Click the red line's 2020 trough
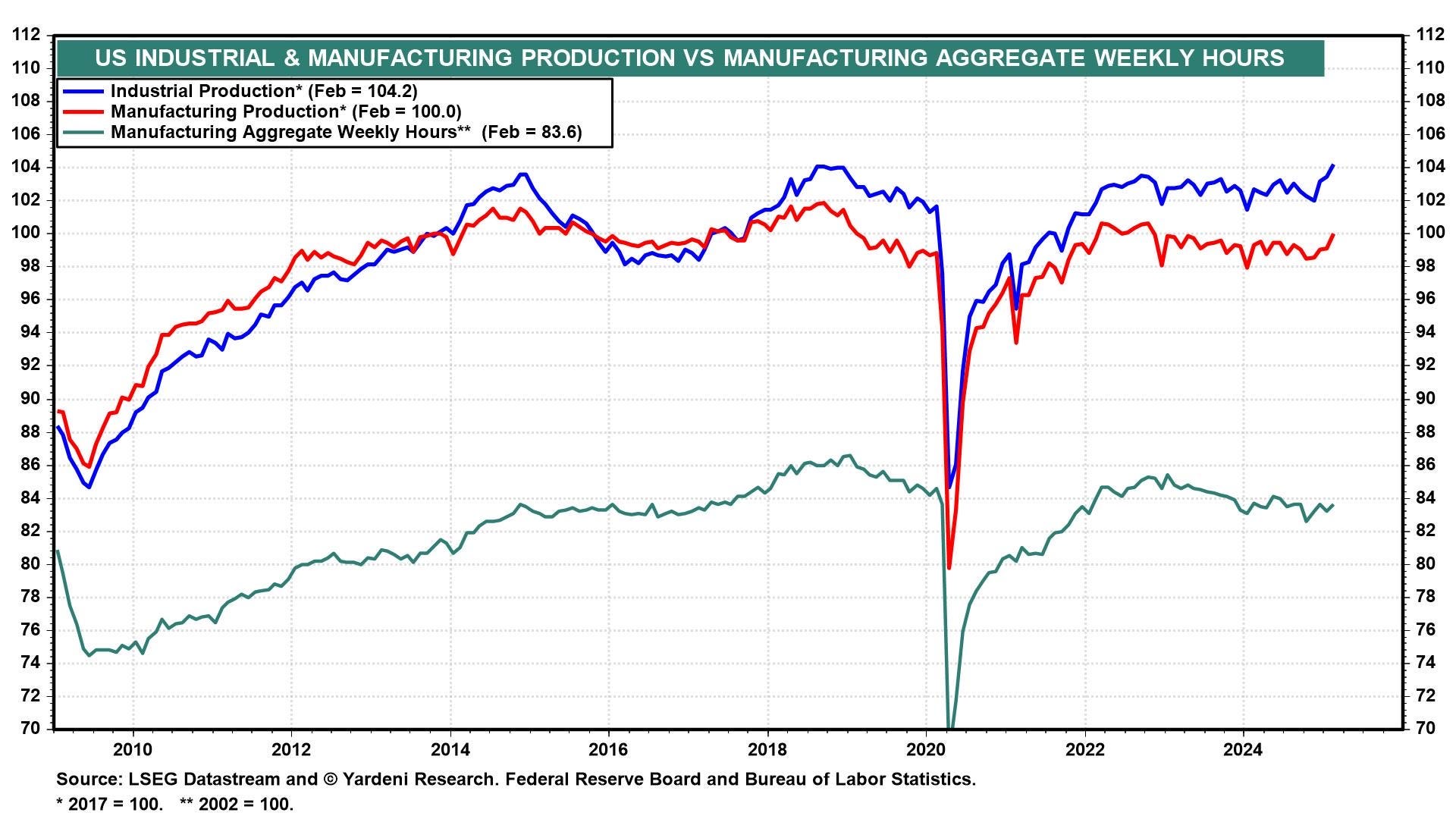This screenshot has height=819, width=1456. [x=949, y=567]
